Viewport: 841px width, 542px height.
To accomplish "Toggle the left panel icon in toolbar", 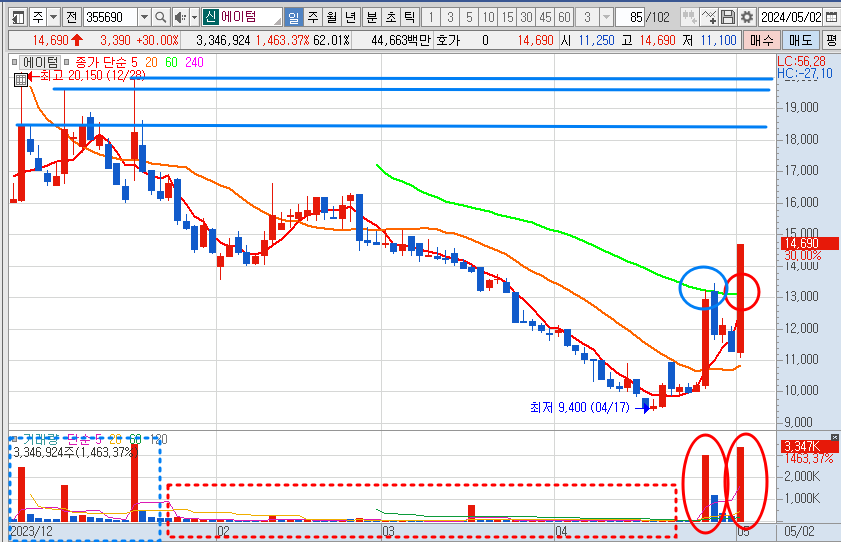I will [x=18, y=18].
